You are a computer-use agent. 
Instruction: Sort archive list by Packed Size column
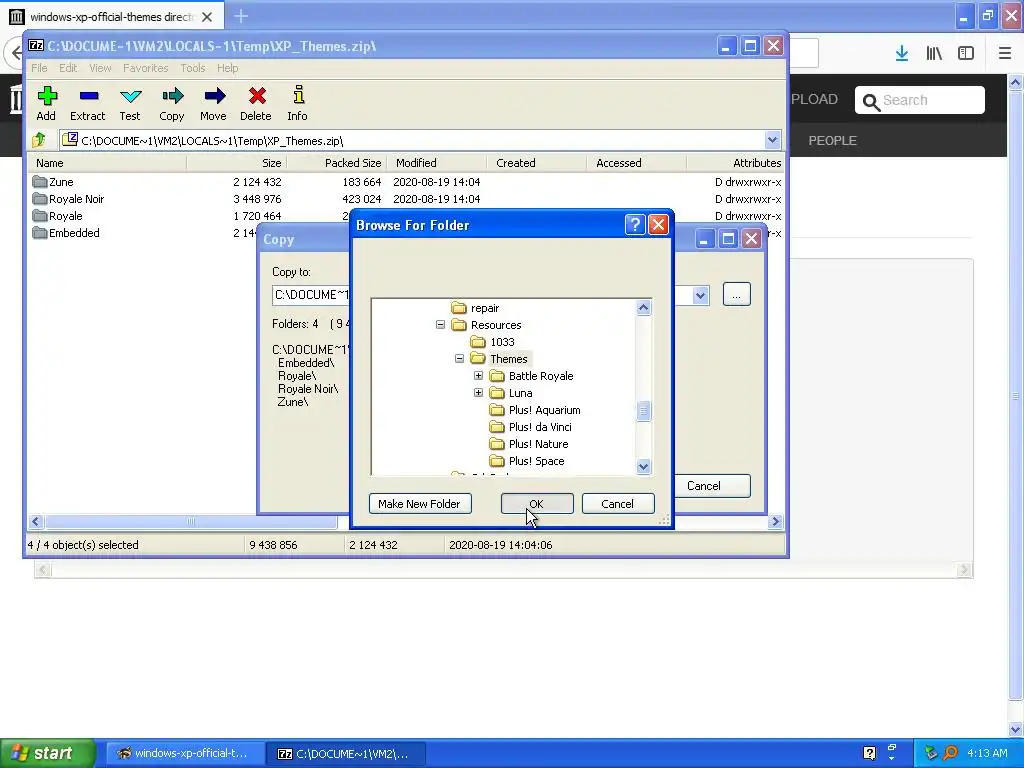pyautogui.click(x=337, y=163)
